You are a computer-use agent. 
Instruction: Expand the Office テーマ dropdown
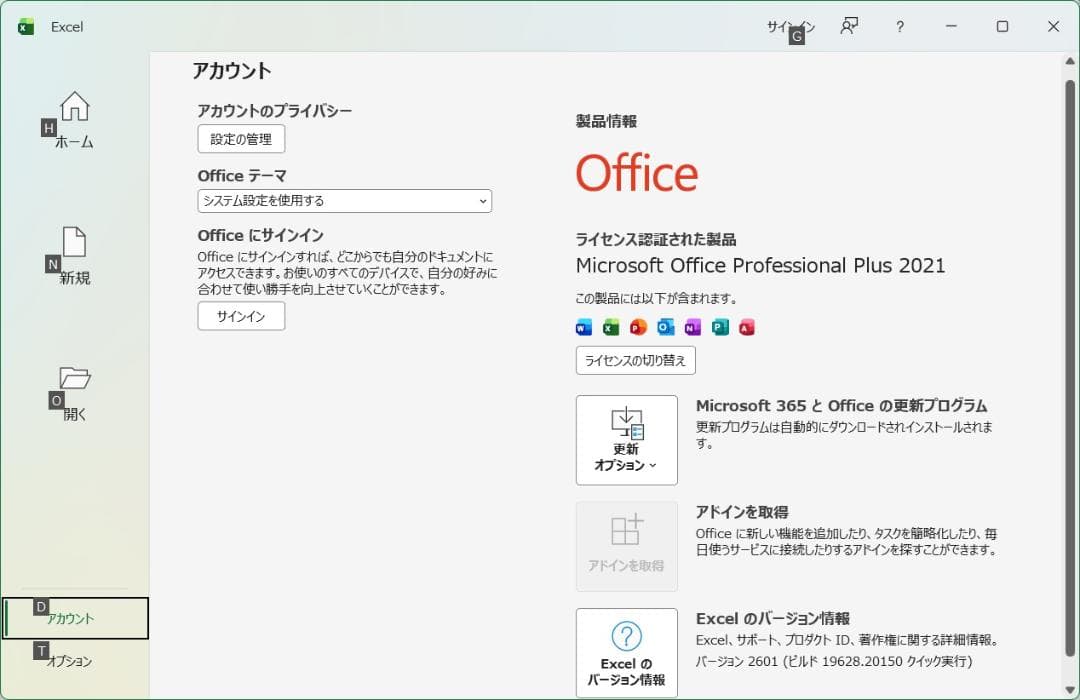[x=344, y=201]
